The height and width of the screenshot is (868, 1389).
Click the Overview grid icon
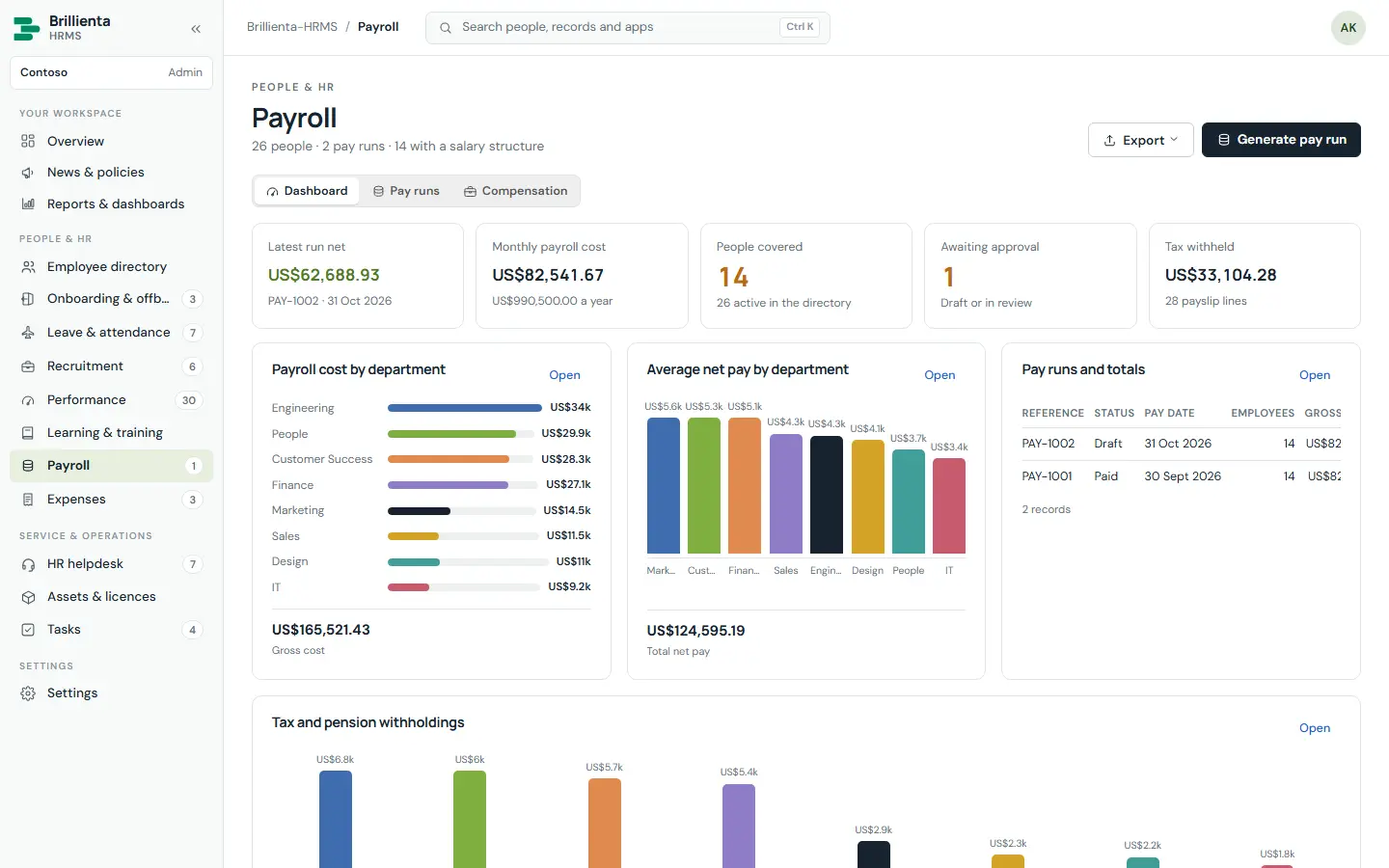click(28, 141)
